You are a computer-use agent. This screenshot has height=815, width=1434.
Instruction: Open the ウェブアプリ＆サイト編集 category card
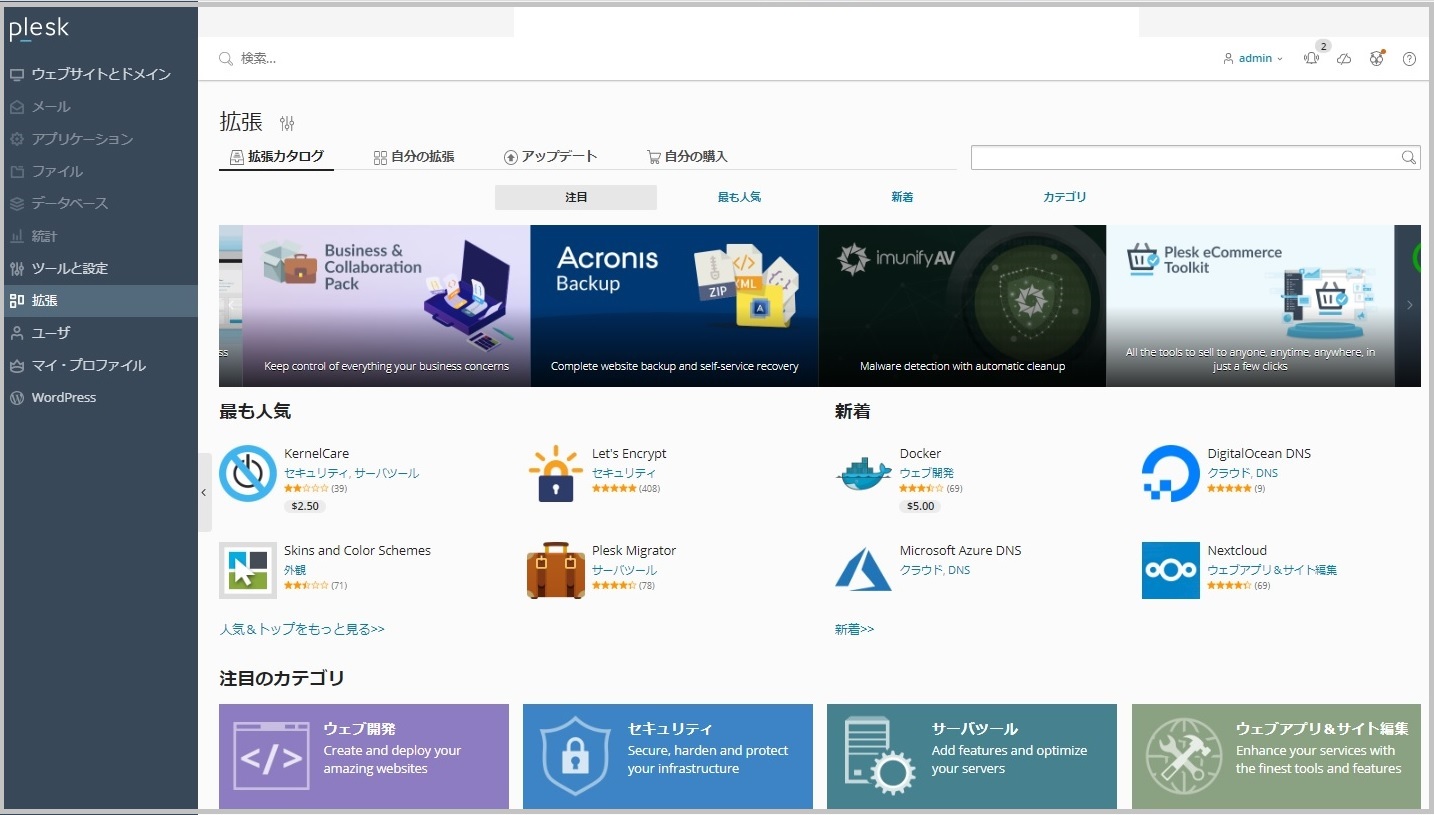click(1276, 756)
